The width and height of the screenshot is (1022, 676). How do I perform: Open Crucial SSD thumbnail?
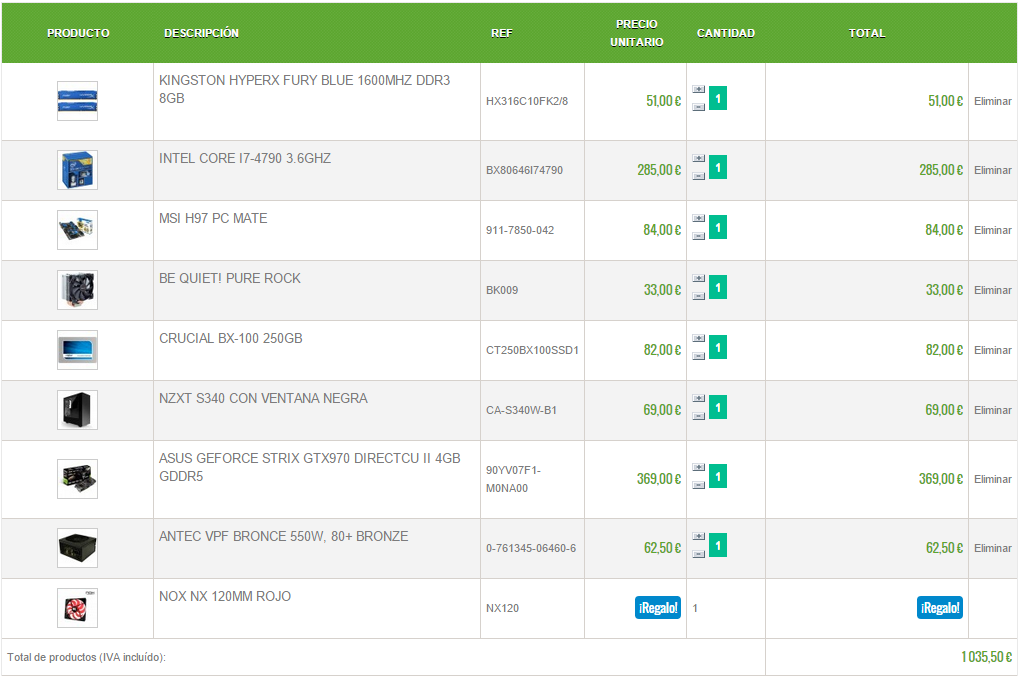click(78, 350)
